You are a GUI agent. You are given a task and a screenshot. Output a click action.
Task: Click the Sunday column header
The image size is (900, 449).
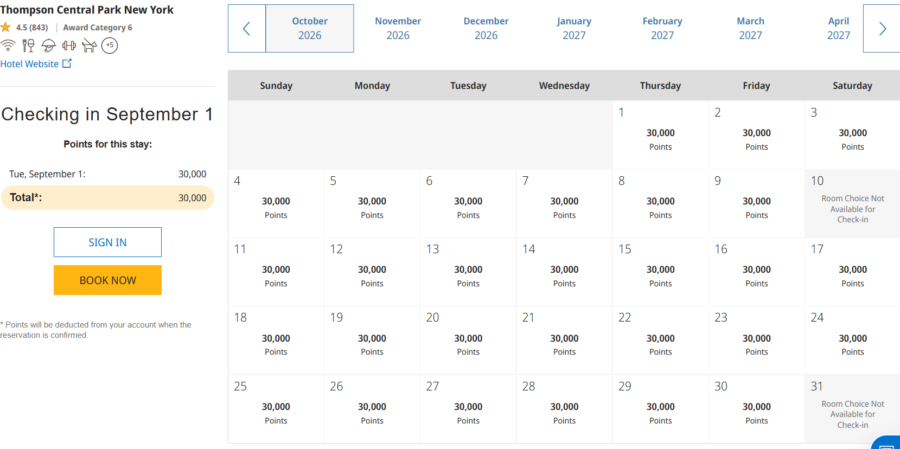click(x=276, y=86)
